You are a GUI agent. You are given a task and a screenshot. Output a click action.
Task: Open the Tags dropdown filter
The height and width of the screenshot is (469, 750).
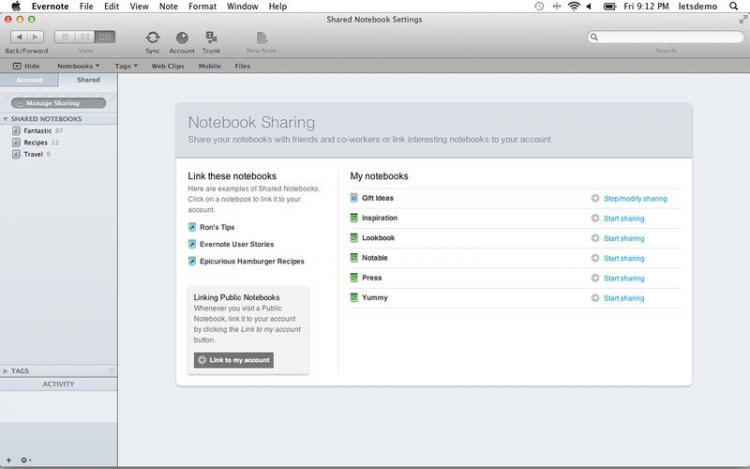point(126,66)
